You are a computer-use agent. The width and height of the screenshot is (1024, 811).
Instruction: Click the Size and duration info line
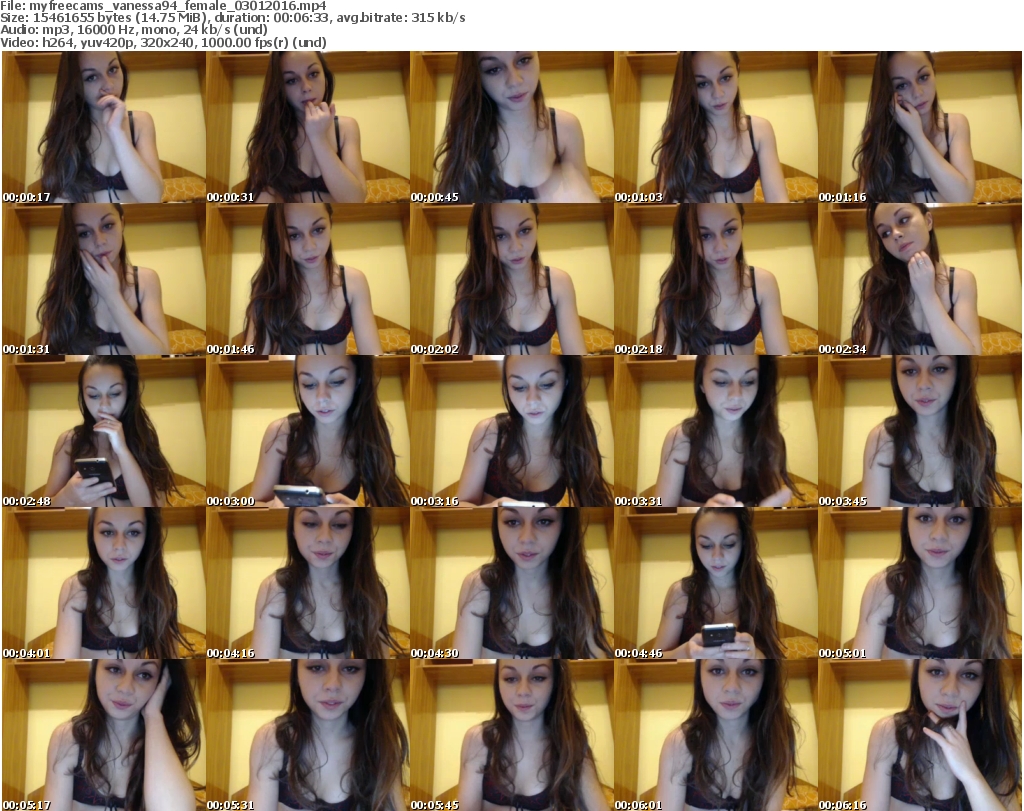(x=232, y=18)
